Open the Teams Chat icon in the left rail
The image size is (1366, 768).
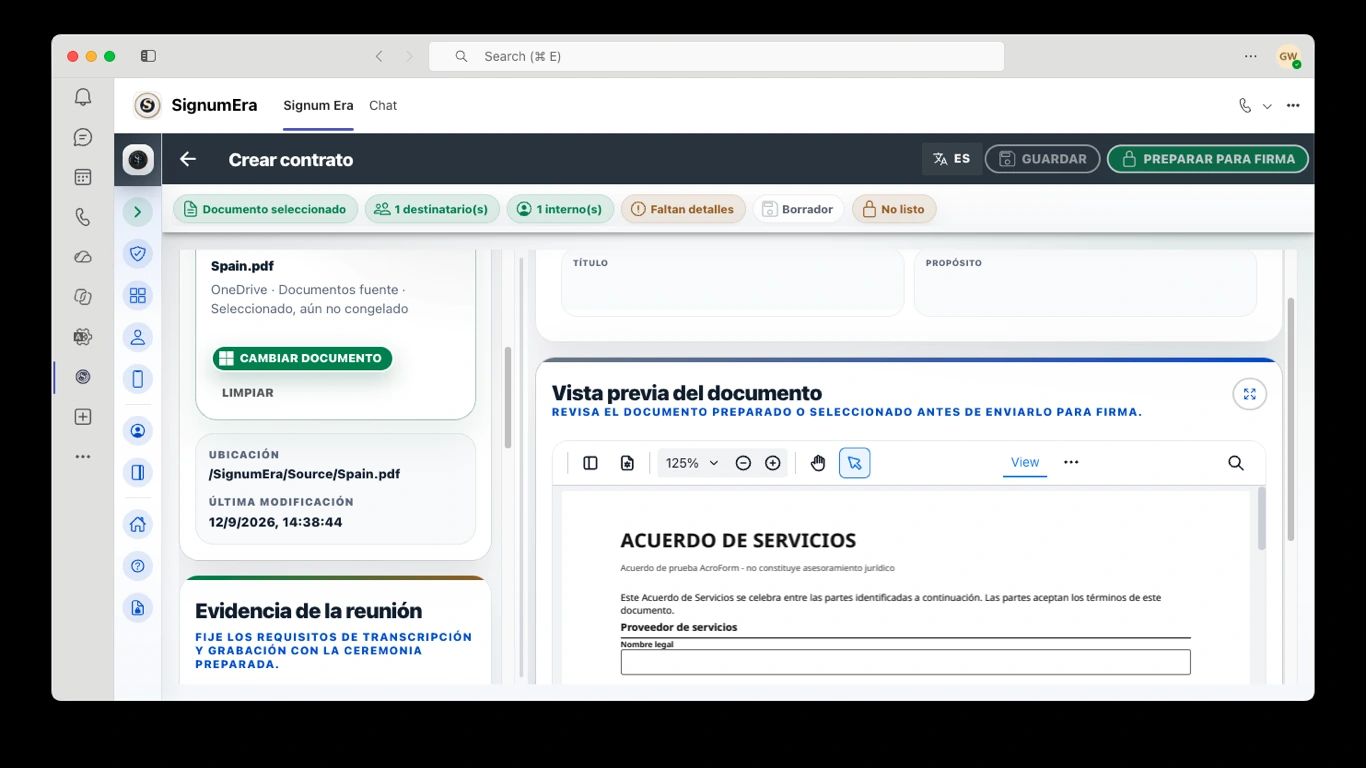pos(83,137)
